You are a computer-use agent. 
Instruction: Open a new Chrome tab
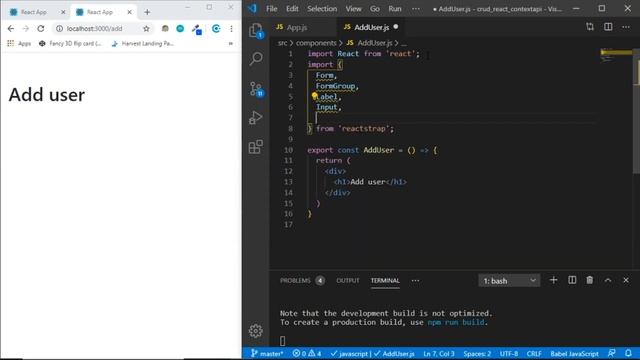click(147, 12)
